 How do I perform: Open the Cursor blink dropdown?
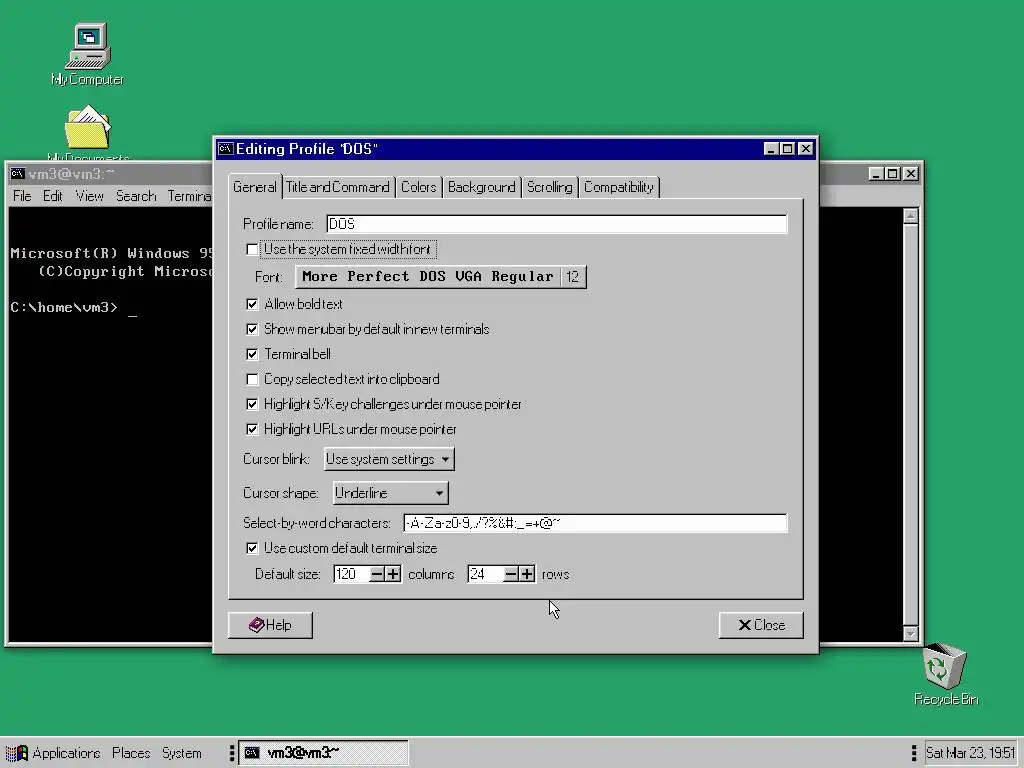[x=389, y=459]
